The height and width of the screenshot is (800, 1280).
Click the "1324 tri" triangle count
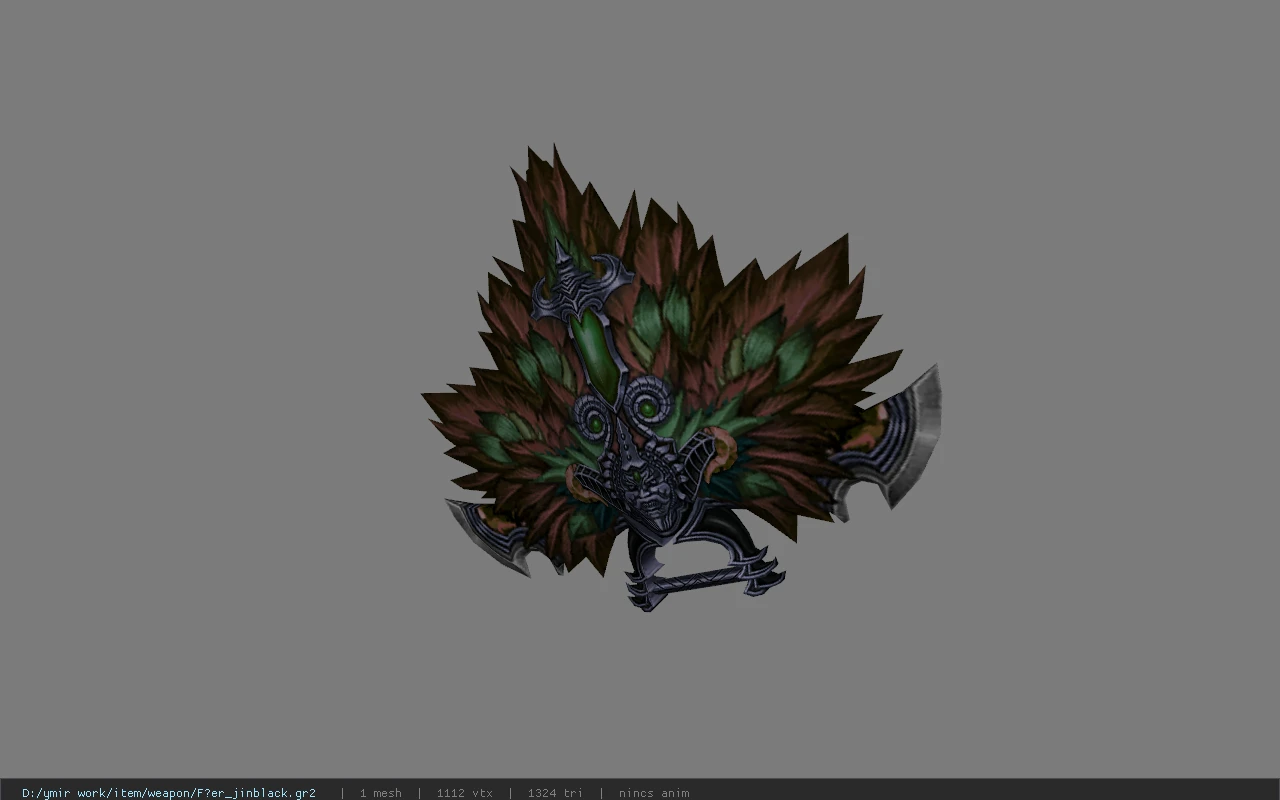pyautogui.click(x=555, y=793)
